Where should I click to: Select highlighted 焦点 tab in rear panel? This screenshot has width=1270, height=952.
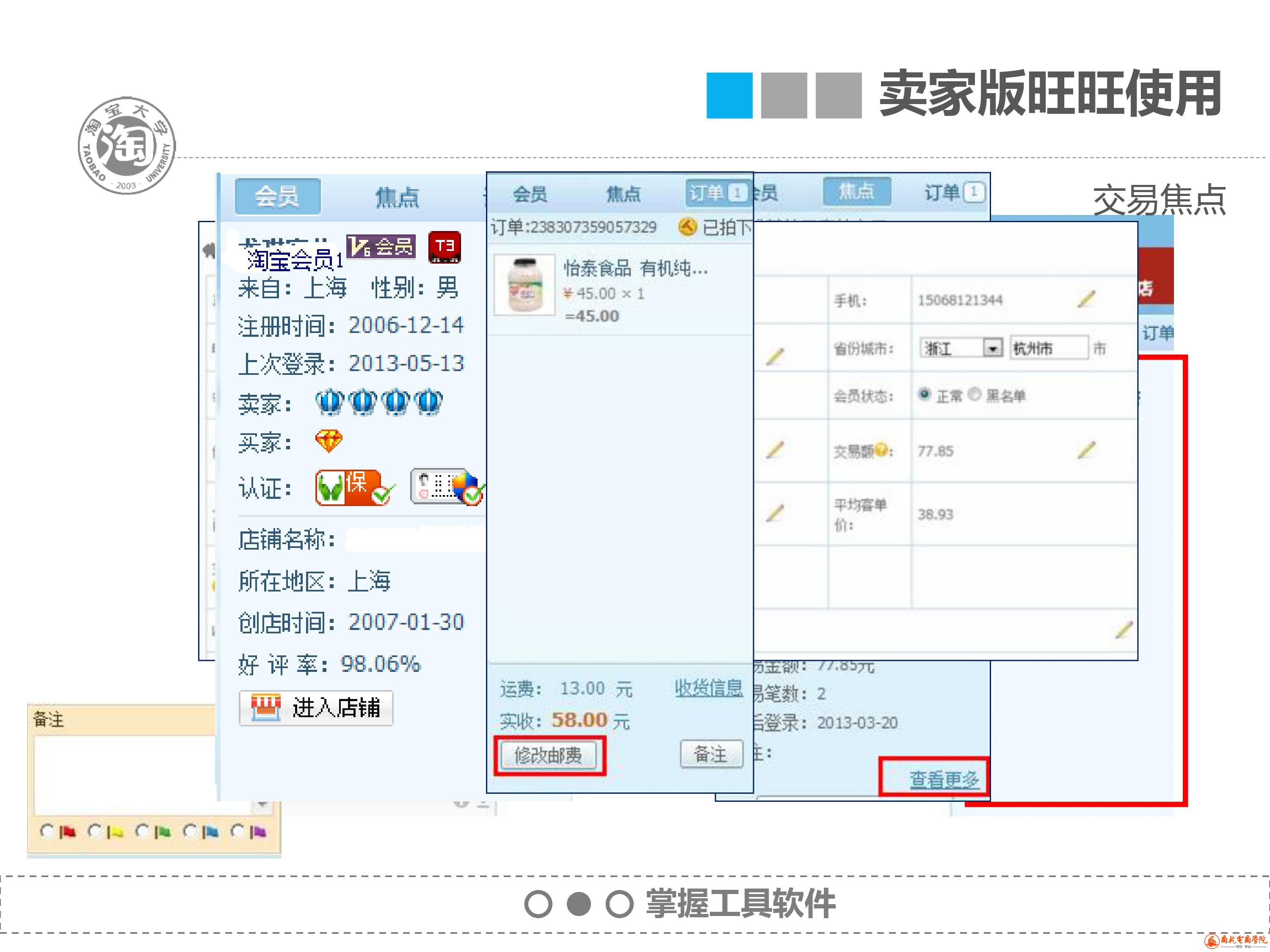point(857,191)
